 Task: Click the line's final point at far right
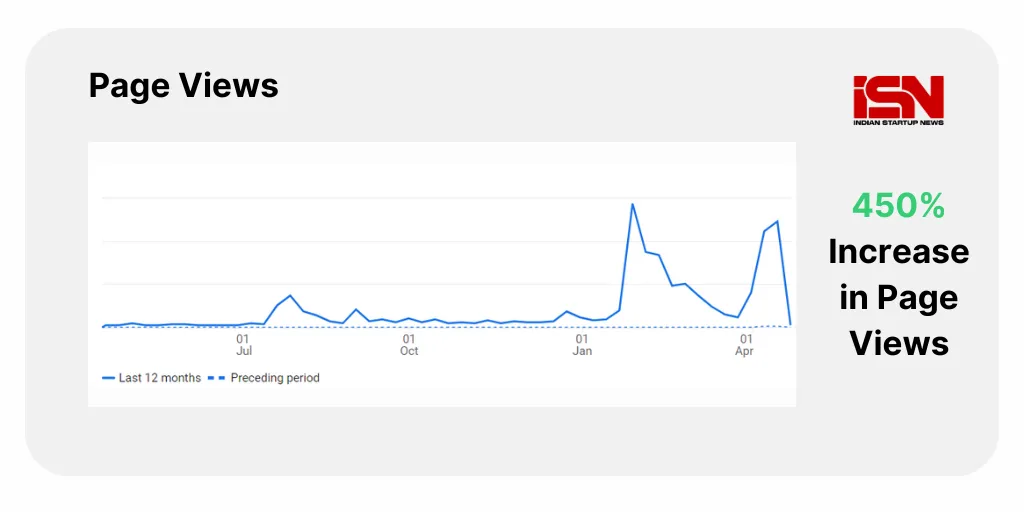pos(790,324)
